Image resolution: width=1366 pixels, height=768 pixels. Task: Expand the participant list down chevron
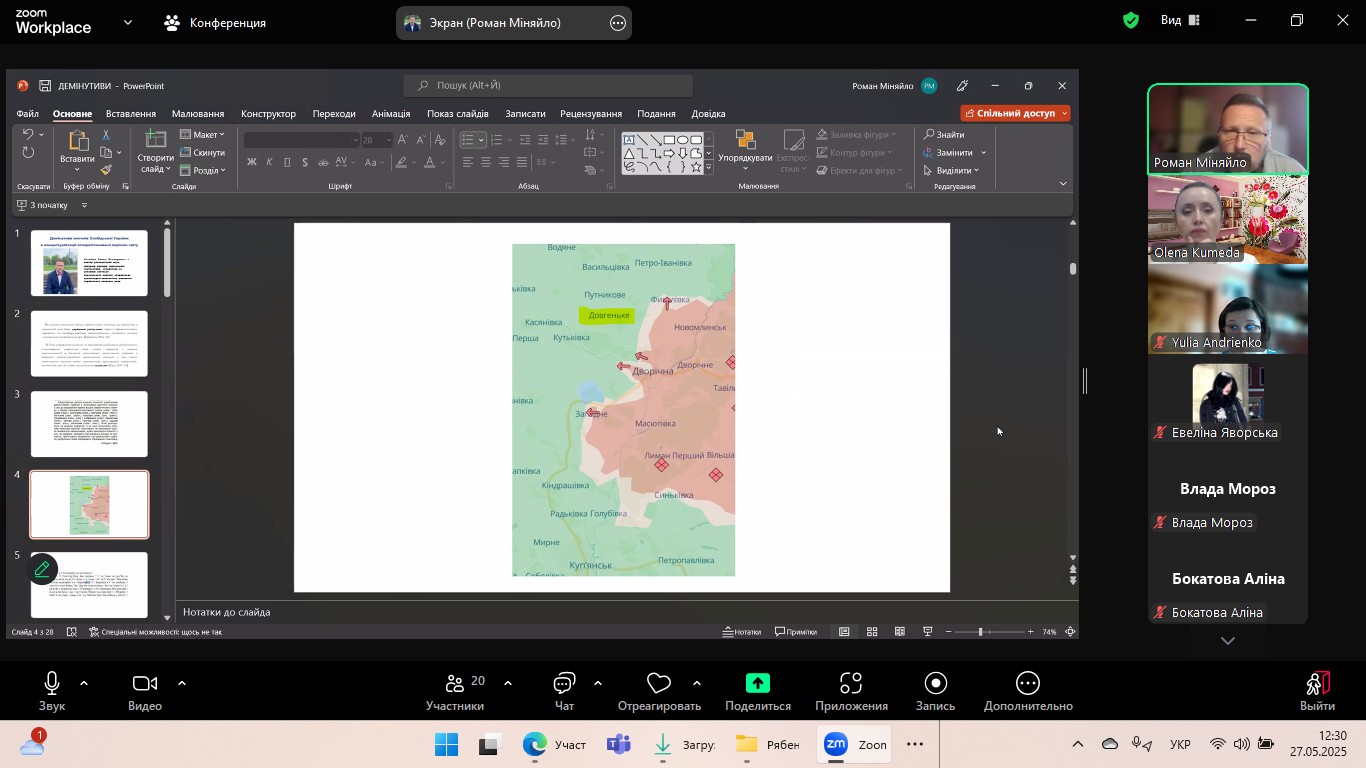point(1228,641)
